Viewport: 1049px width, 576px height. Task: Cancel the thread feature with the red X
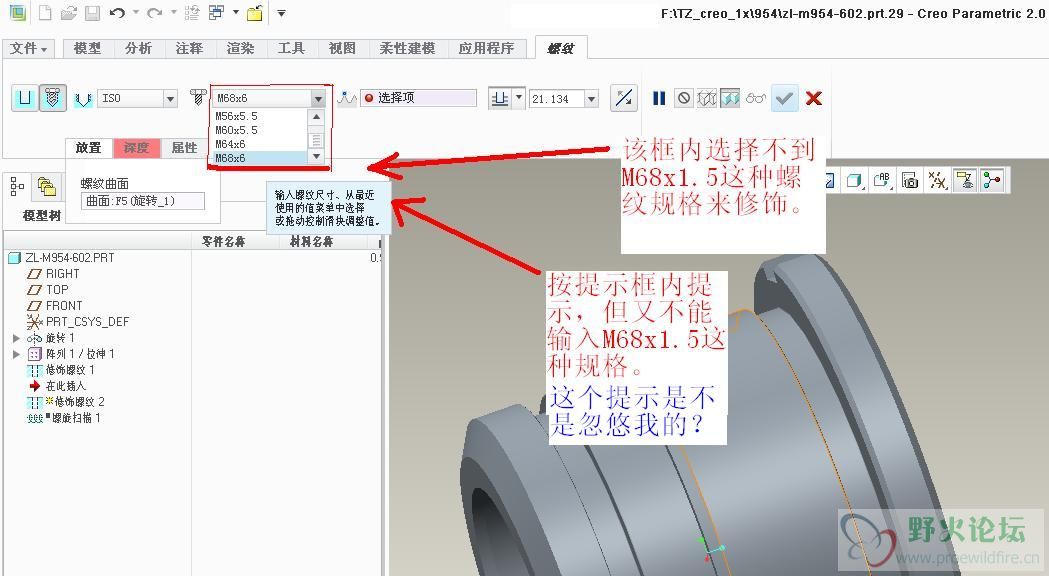click(814, 98)
